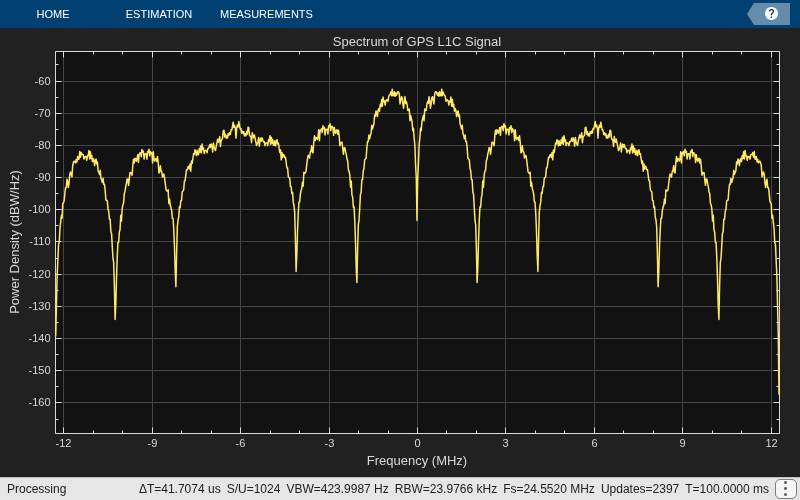Click the -12 tick label on the frequency axis

(x=63, y=443)
